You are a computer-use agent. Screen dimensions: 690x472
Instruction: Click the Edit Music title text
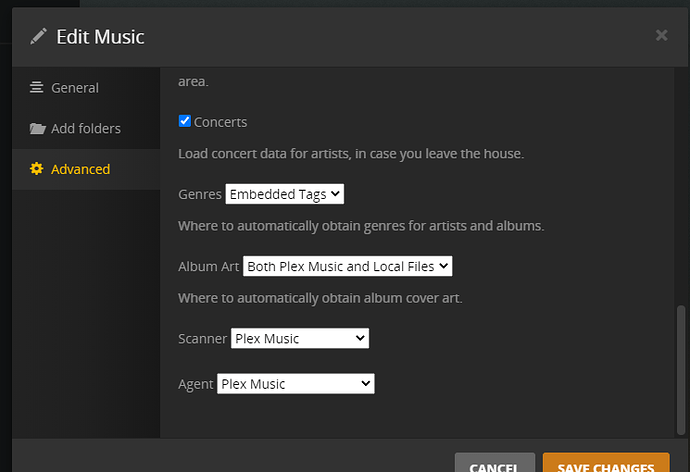click(100, 37)
